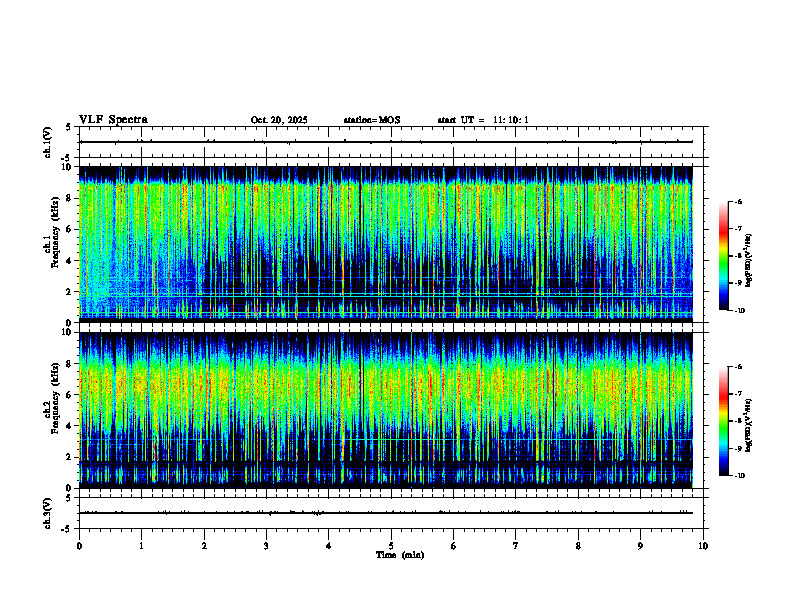Click the "8" kHz tick on ch.1 frequency axis

pos(70,198)
